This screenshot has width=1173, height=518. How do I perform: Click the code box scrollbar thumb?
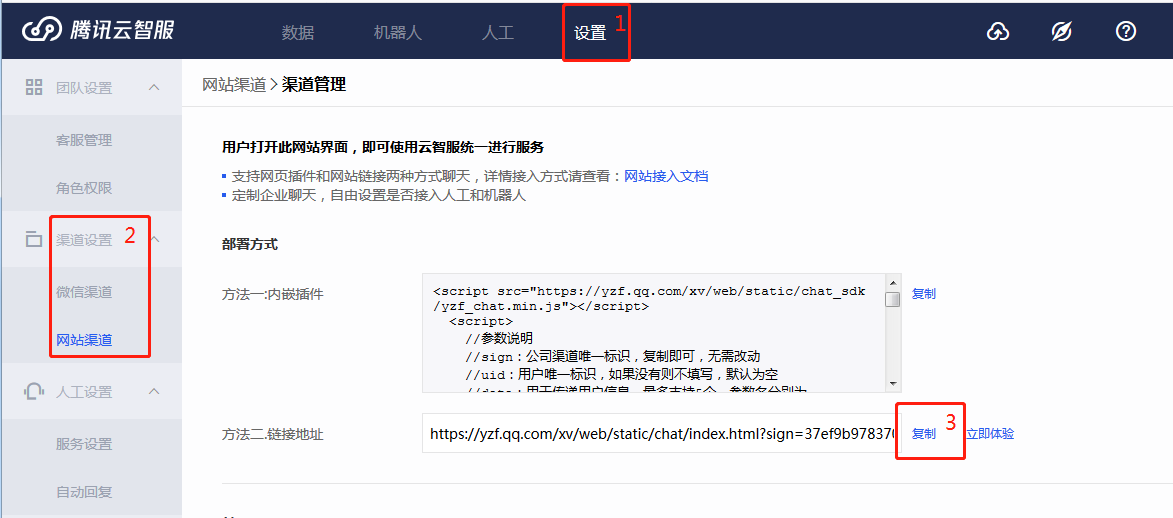point(892,299)
